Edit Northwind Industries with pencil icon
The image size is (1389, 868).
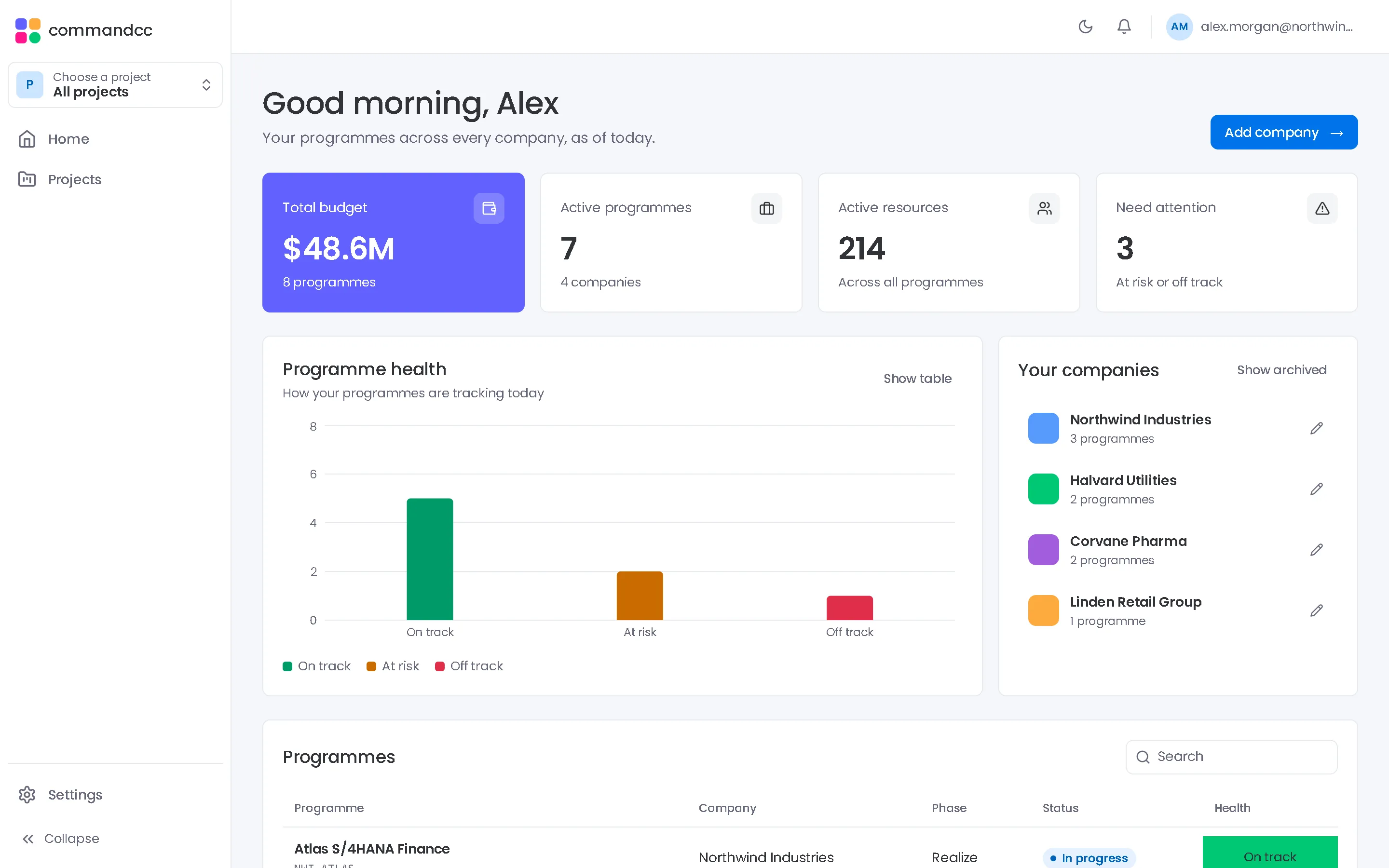pos(1317,428)
